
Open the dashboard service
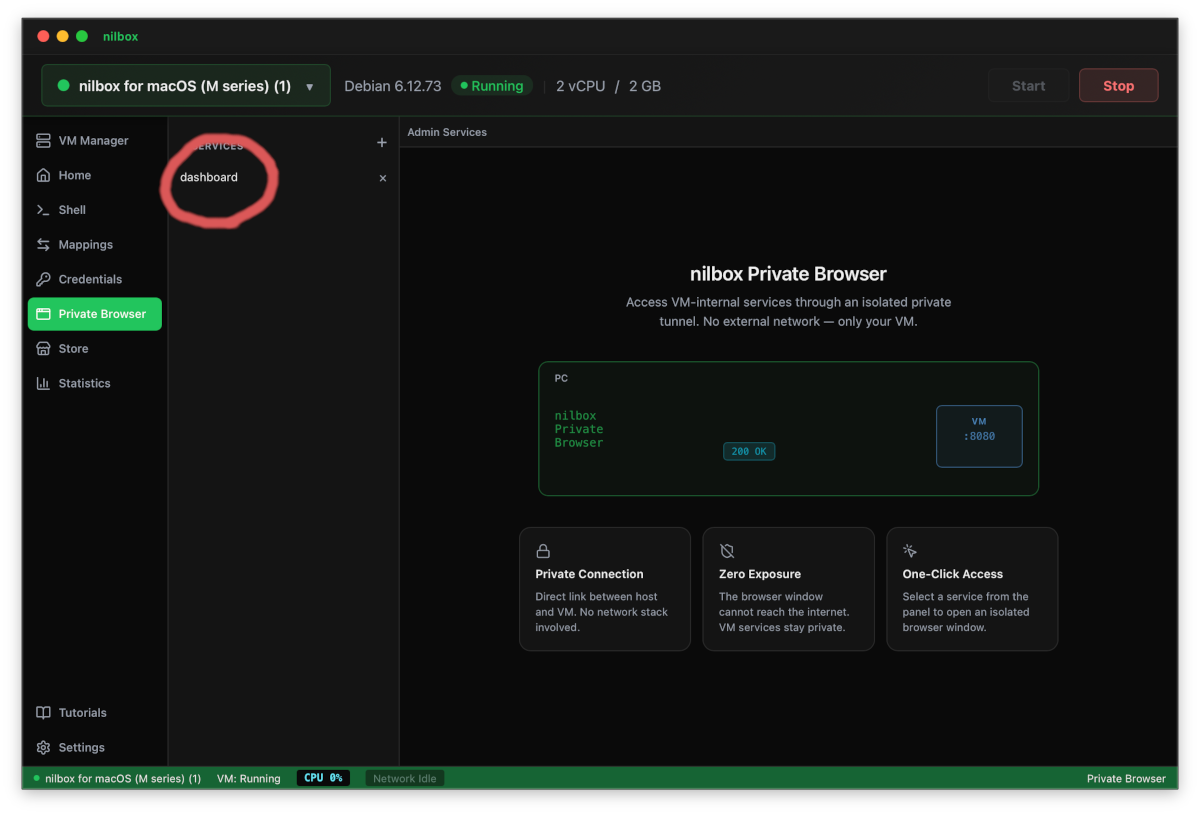tap(208, 177)
